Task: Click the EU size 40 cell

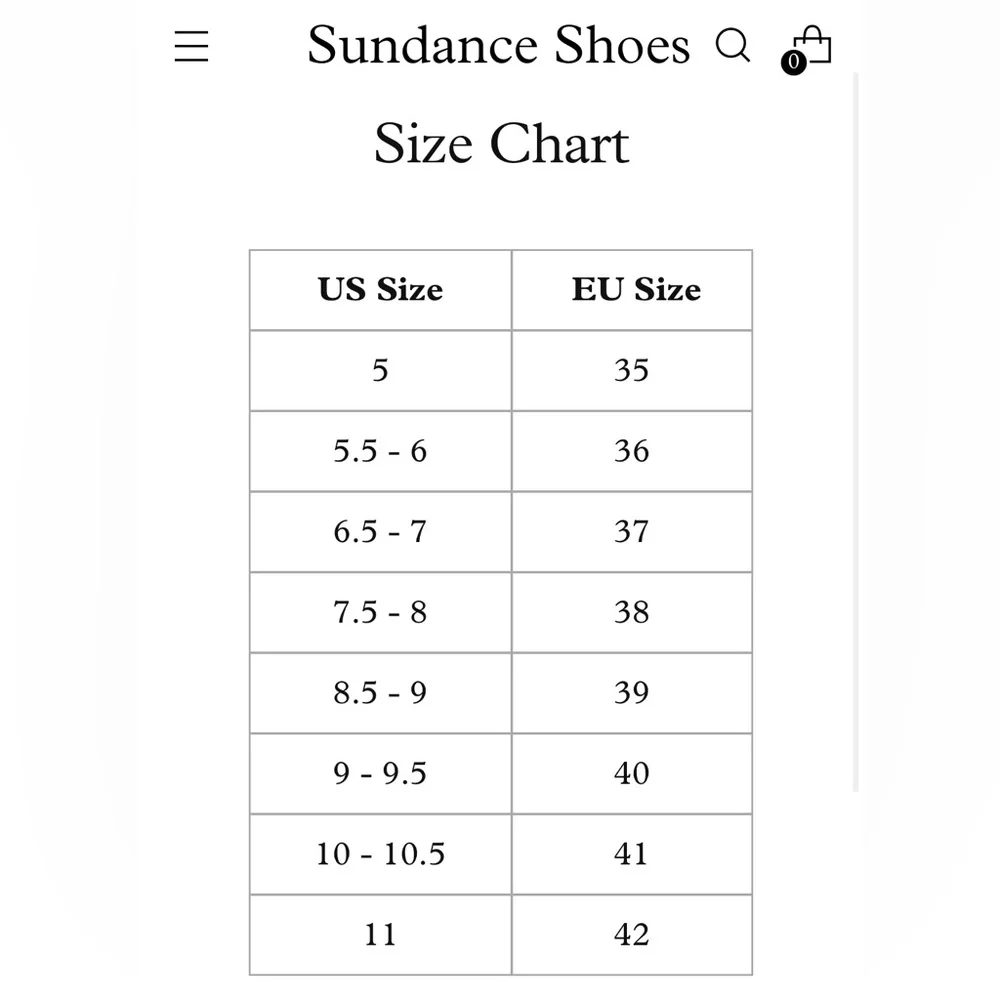Action: (632, 773)
